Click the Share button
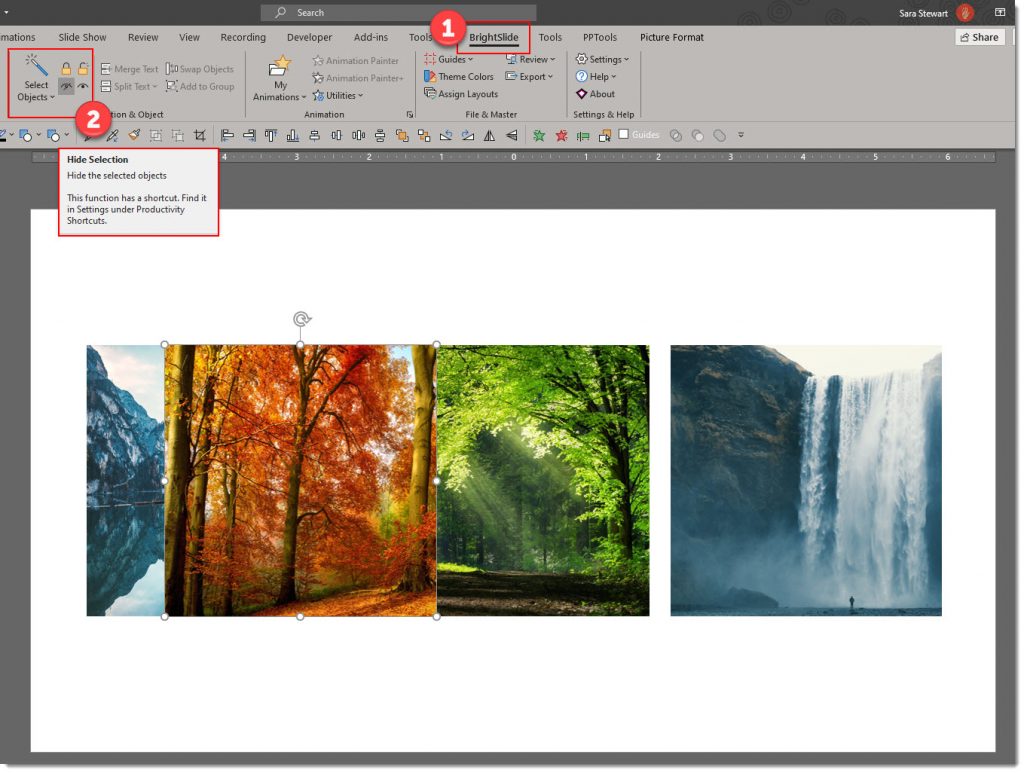This screenshot has width=1024, height=773. click(979, 37)
